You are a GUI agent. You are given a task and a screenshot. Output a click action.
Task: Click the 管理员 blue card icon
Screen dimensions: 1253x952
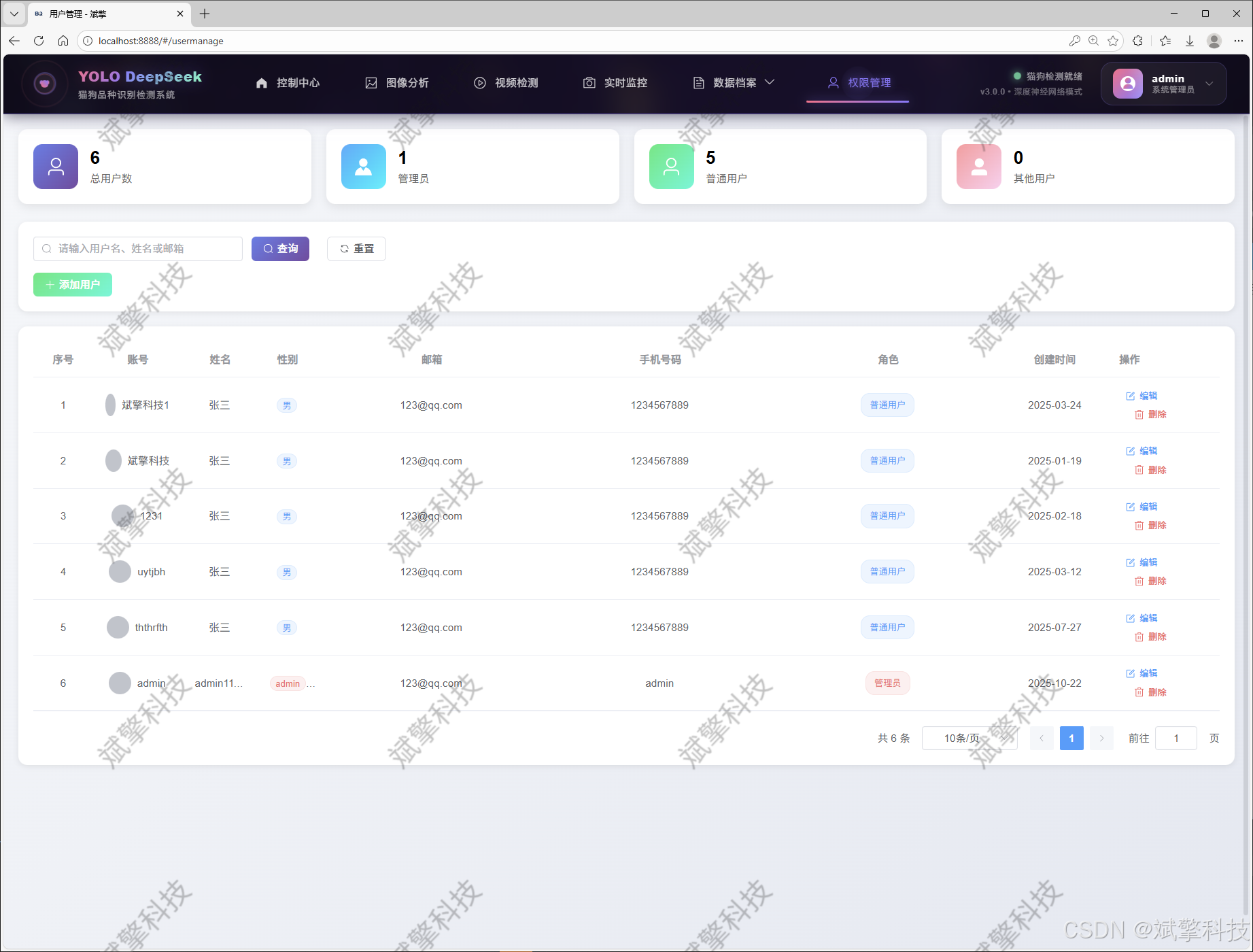(364, 166)
